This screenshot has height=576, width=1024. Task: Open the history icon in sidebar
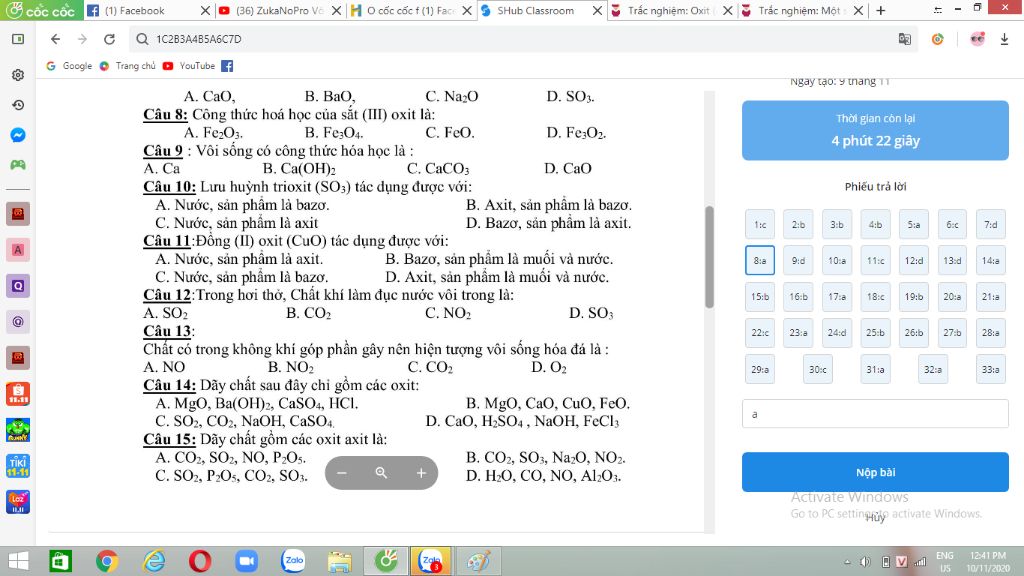[18, 104]
